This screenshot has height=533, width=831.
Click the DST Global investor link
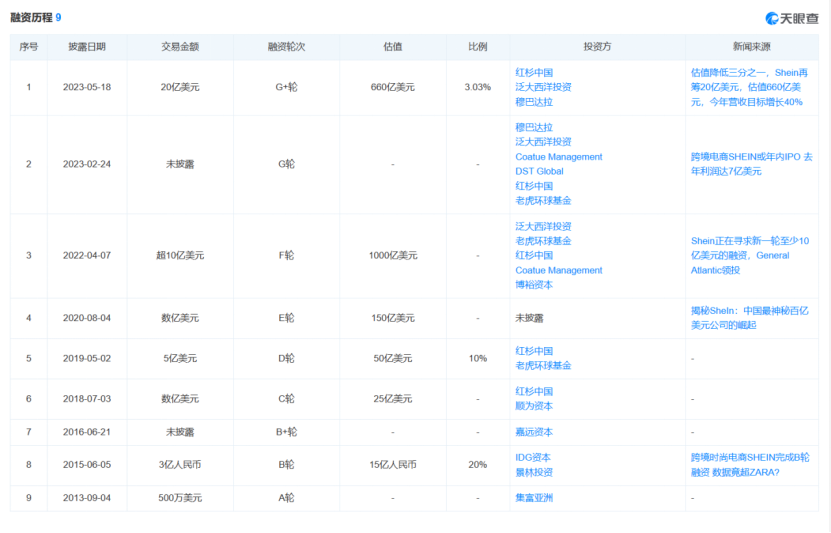[539, 171]
